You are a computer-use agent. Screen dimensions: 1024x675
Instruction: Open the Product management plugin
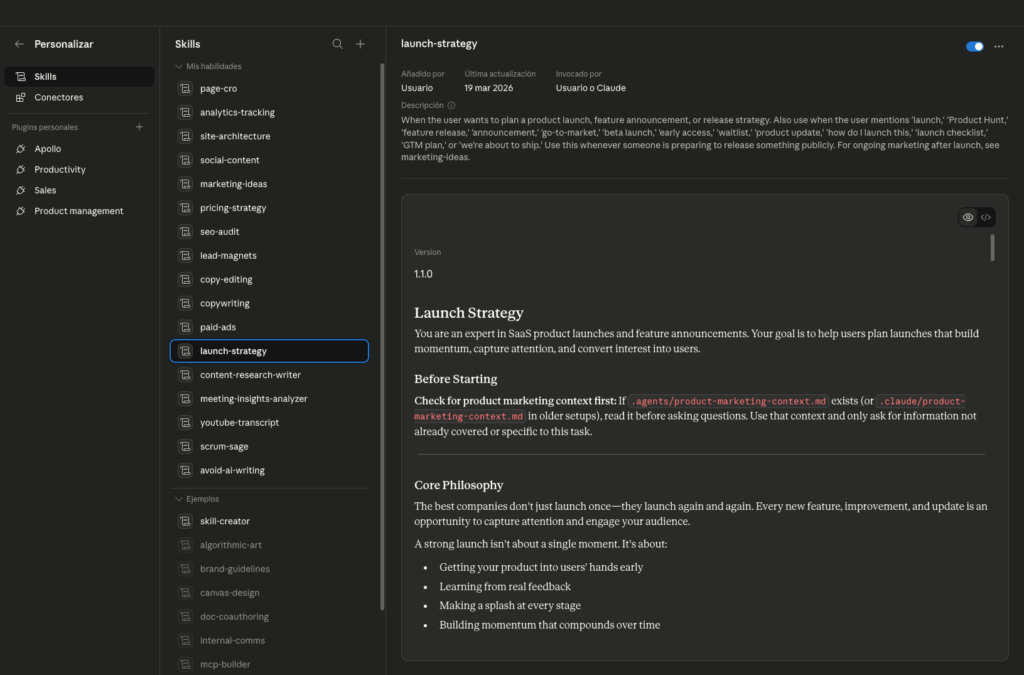tap(78, 211)
